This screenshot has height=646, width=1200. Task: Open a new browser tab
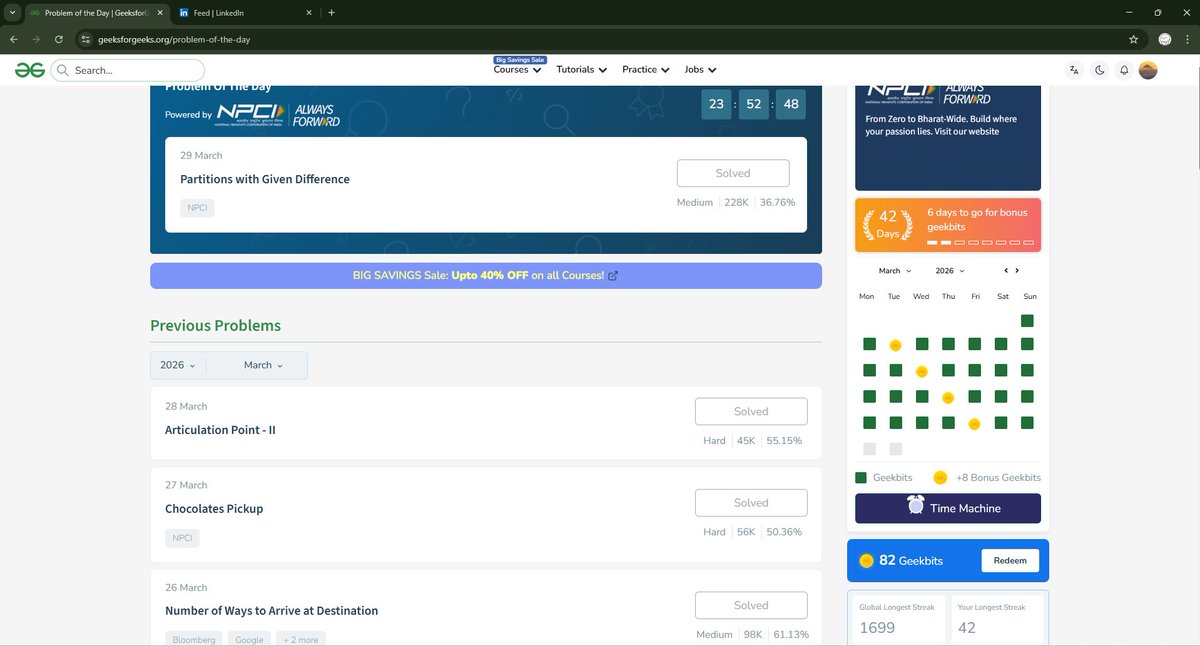[x=331, y=13]
